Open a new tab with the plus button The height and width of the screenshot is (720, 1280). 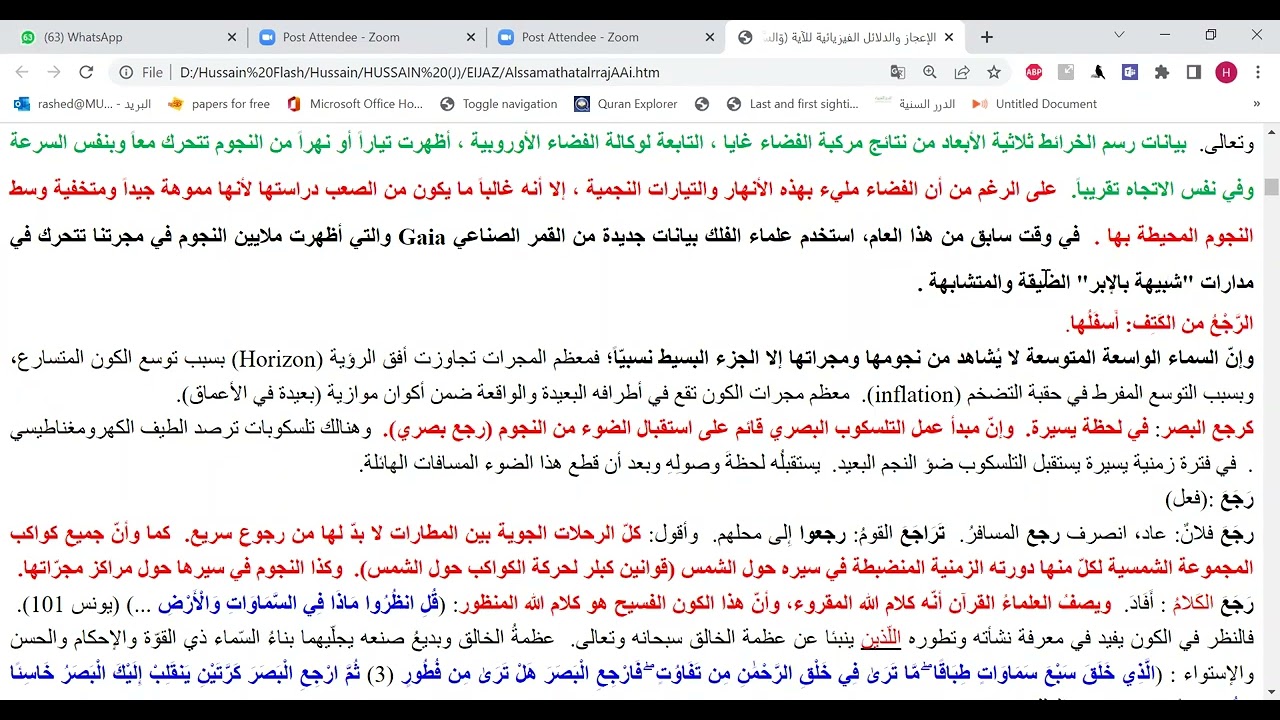[x=987, y=37]
